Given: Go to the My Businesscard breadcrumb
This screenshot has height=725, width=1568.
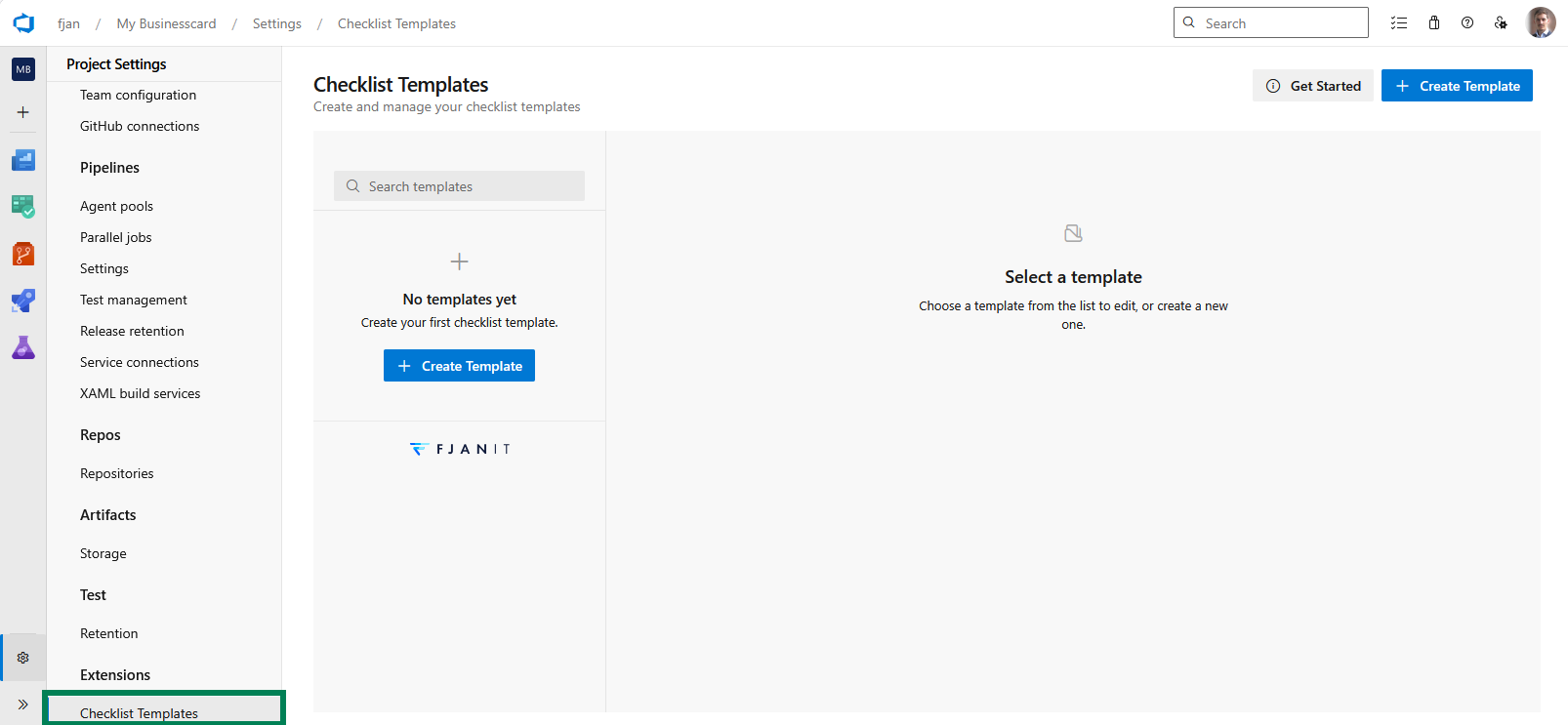Looking at the screenshot, I should pos(166,23).
